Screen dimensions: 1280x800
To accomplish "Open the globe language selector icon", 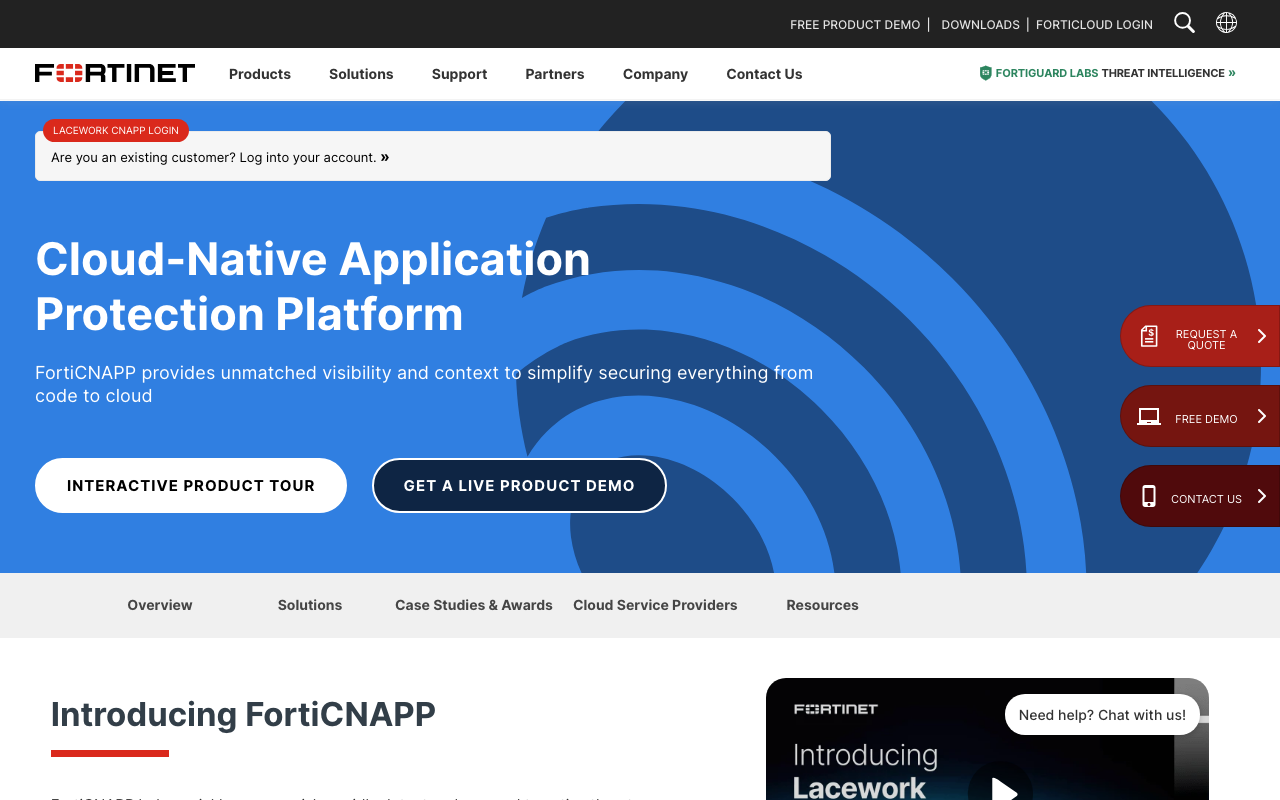I will point(1226,23).
